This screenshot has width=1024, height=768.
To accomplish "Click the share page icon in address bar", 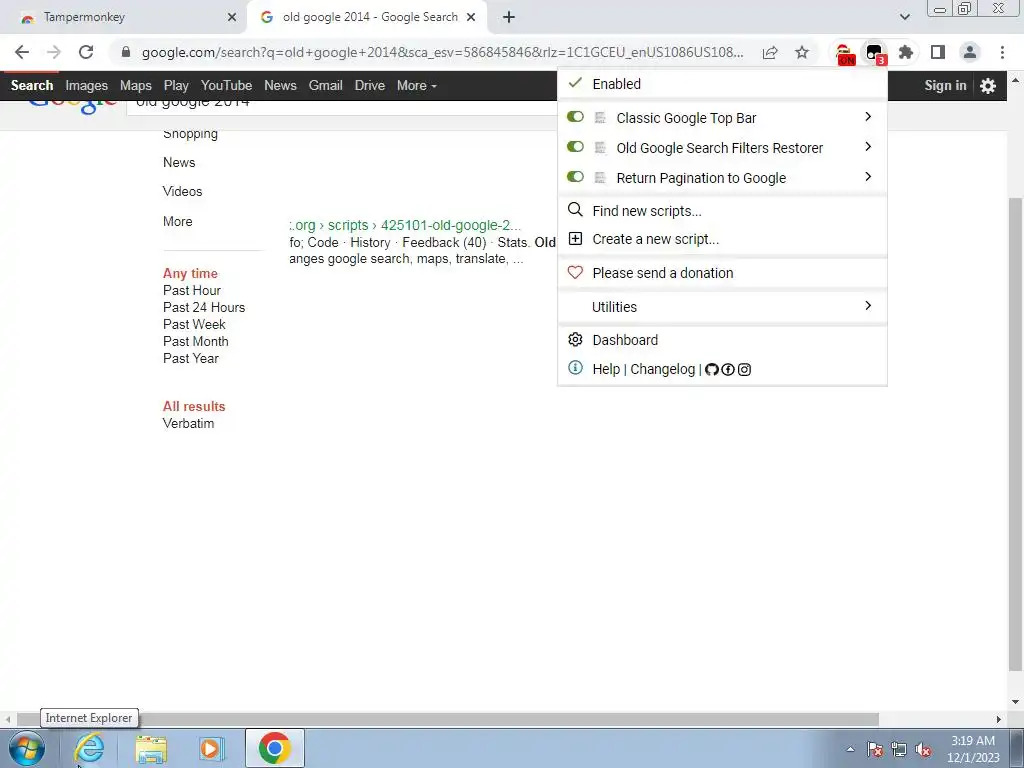I will click(770, 52).
